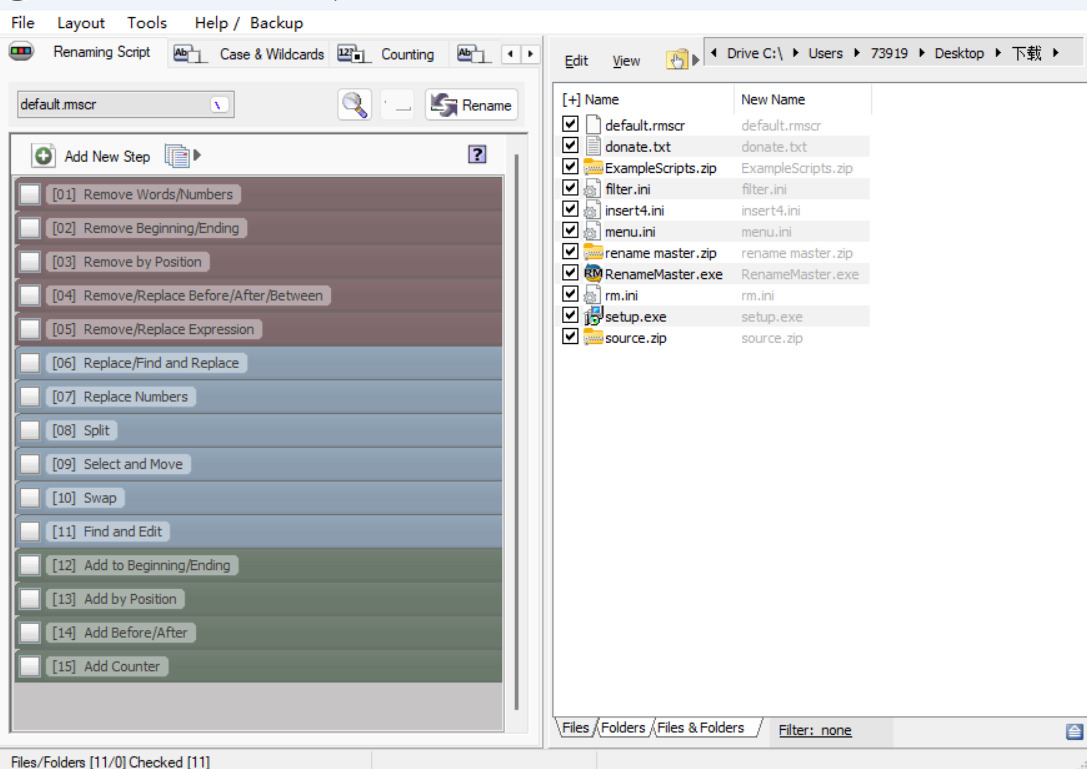Click the small blank button beside magnifier
The width and height of the screenshot is (1087, 769).
click(397, 105)
